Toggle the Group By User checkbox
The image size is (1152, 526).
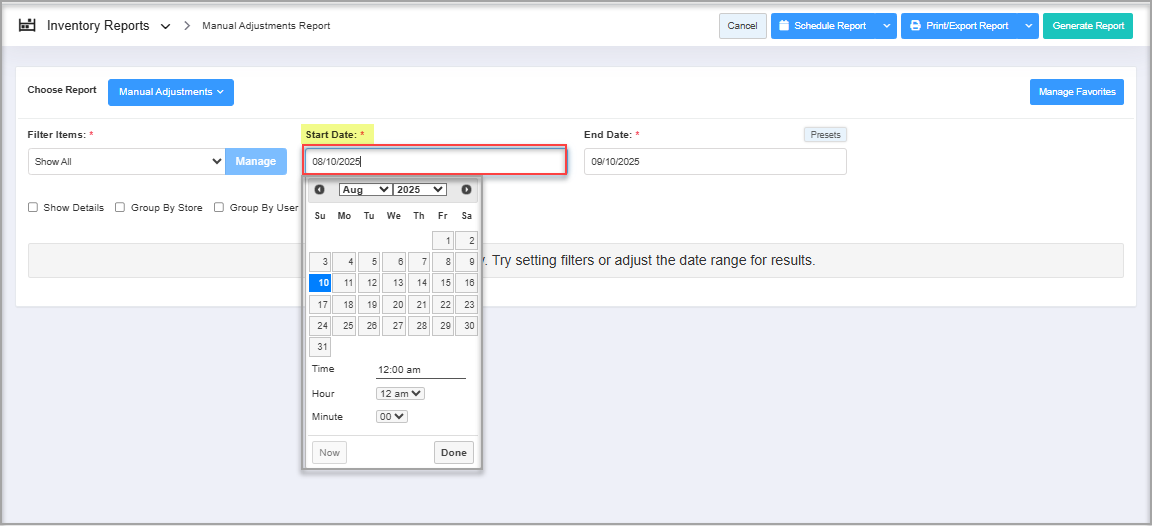[219, 208]
